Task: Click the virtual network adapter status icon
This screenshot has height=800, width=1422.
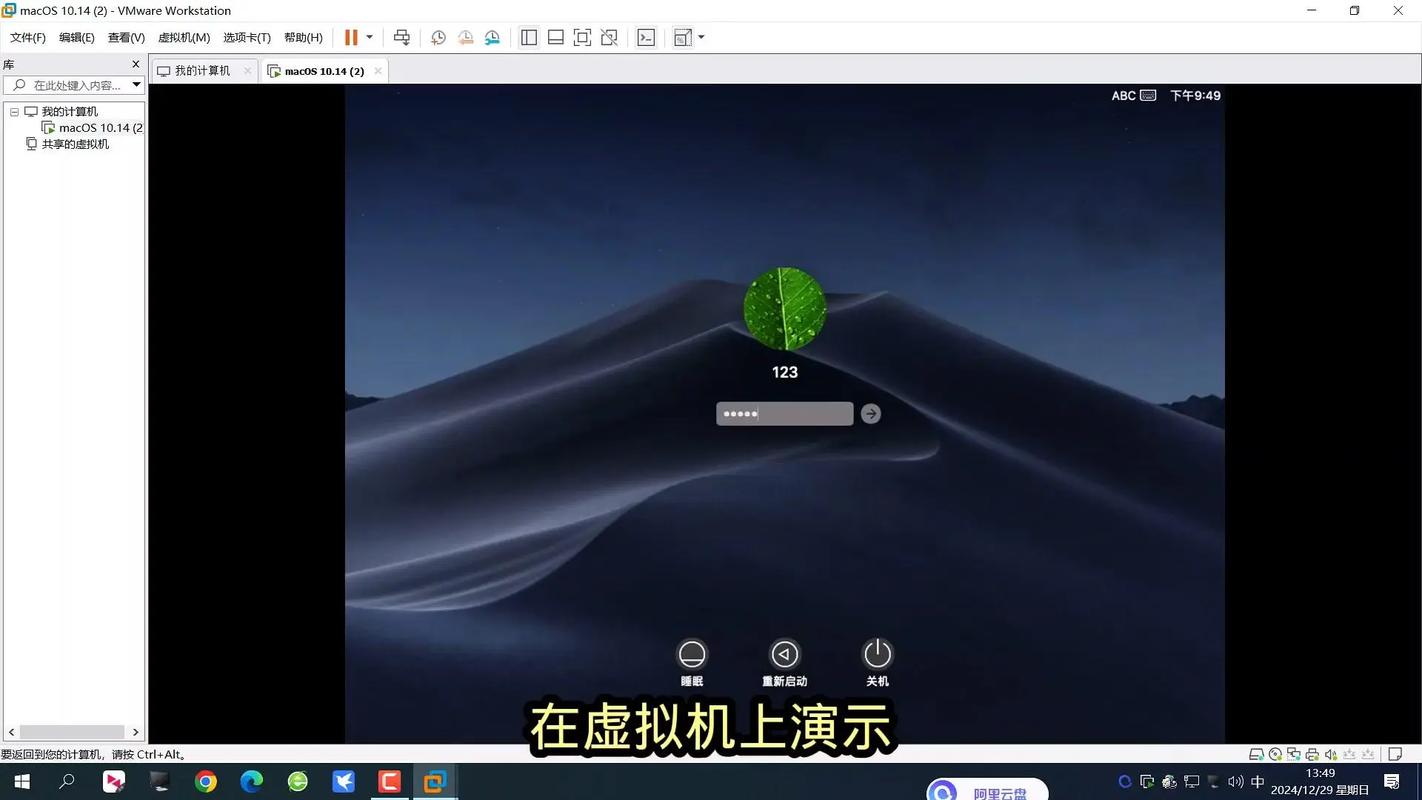Action: point(1293,754)
